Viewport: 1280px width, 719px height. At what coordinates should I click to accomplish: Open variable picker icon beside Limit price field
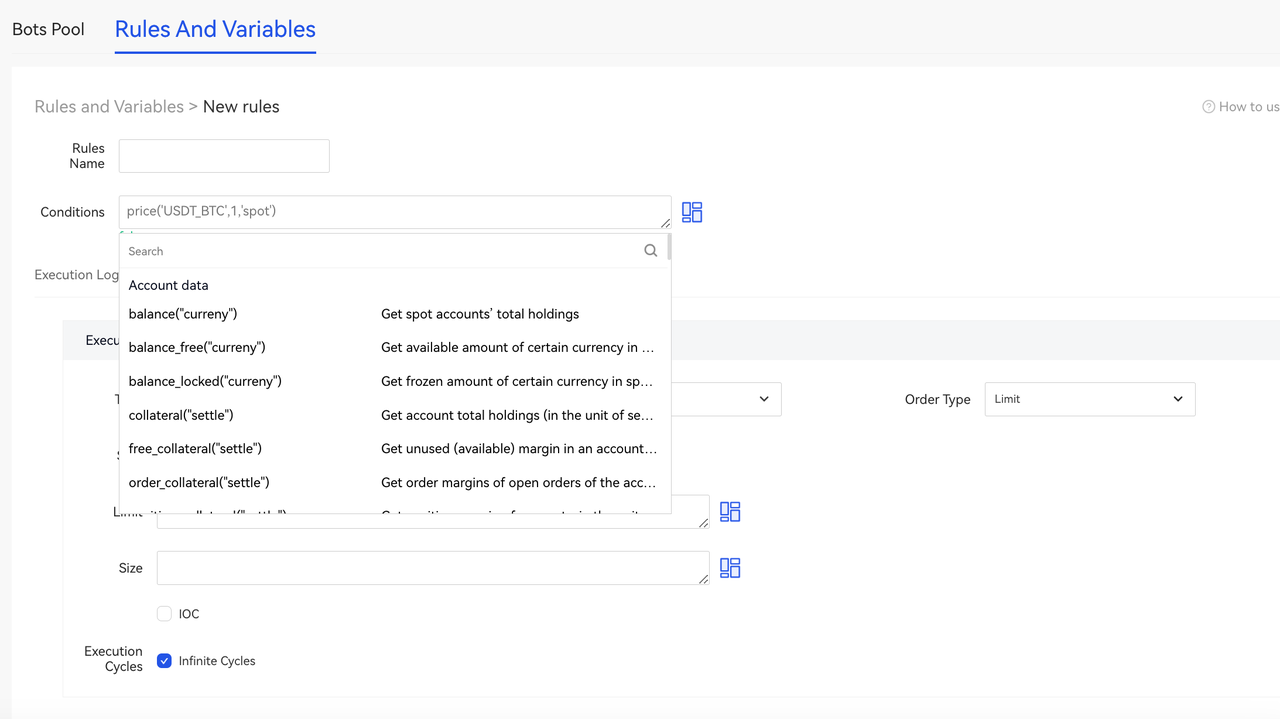(730, 512)
